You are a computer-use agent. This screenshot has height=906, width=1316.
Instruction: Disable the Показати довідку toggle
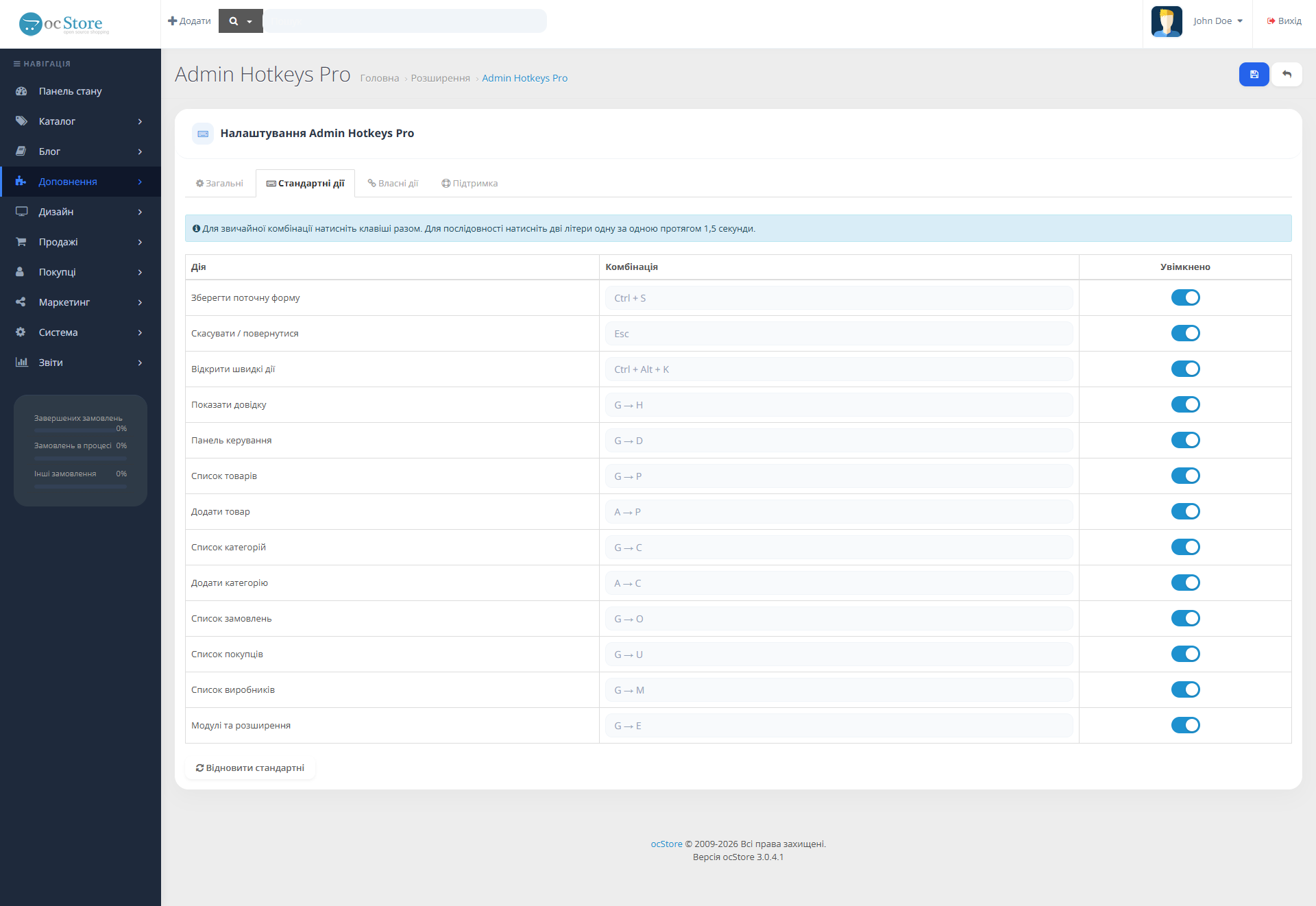pos(1185,404)
